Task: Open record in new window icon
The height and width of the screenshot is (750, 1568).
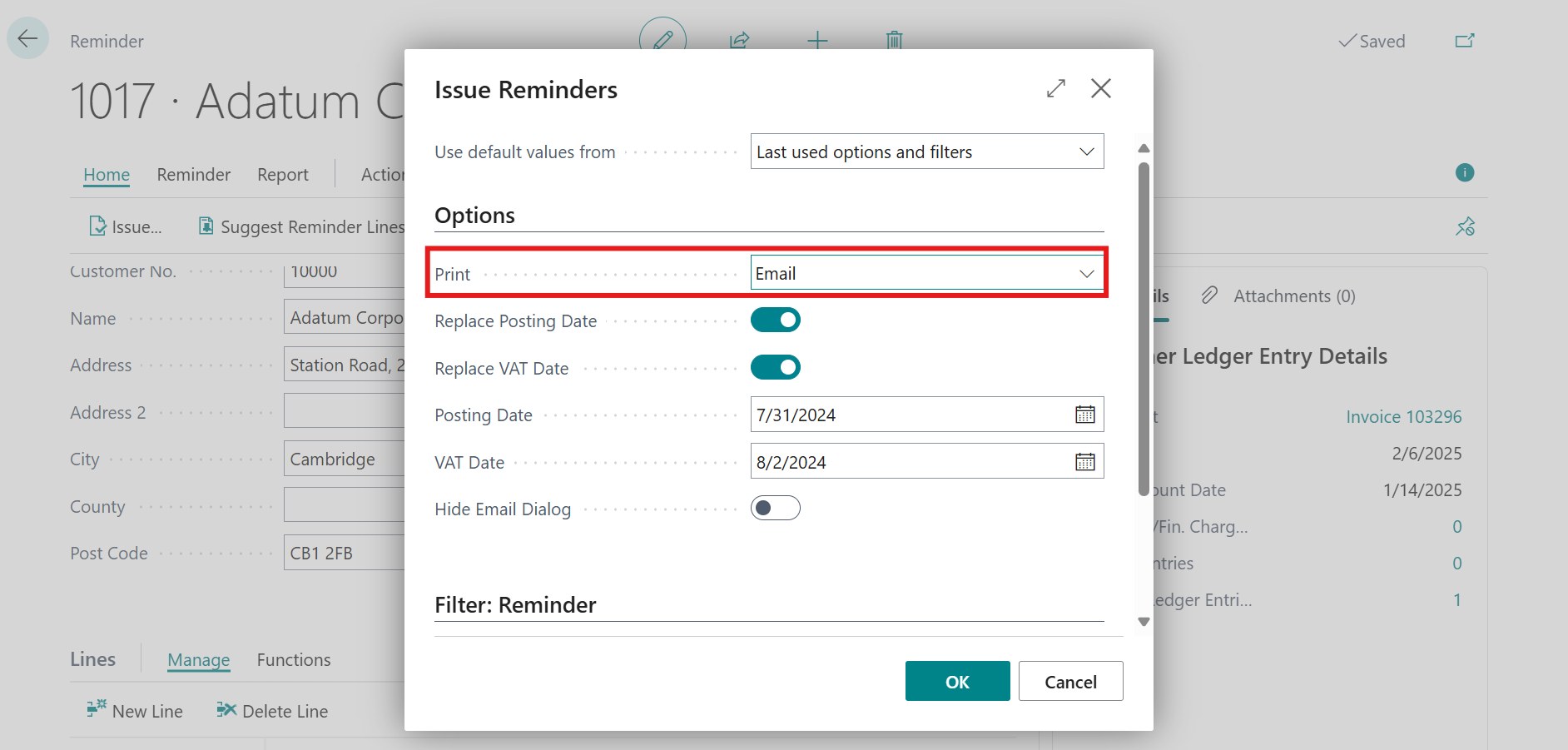Action: pos(1464,41)
